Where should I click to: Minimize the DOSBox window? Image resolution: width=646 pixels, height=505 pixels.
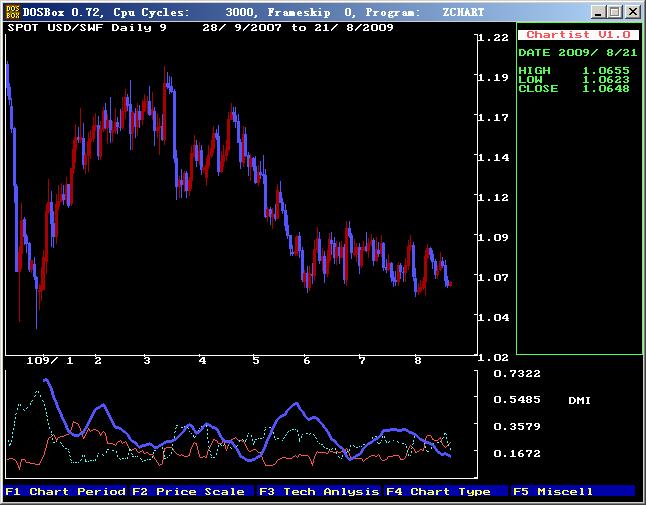tap(598, 12)
